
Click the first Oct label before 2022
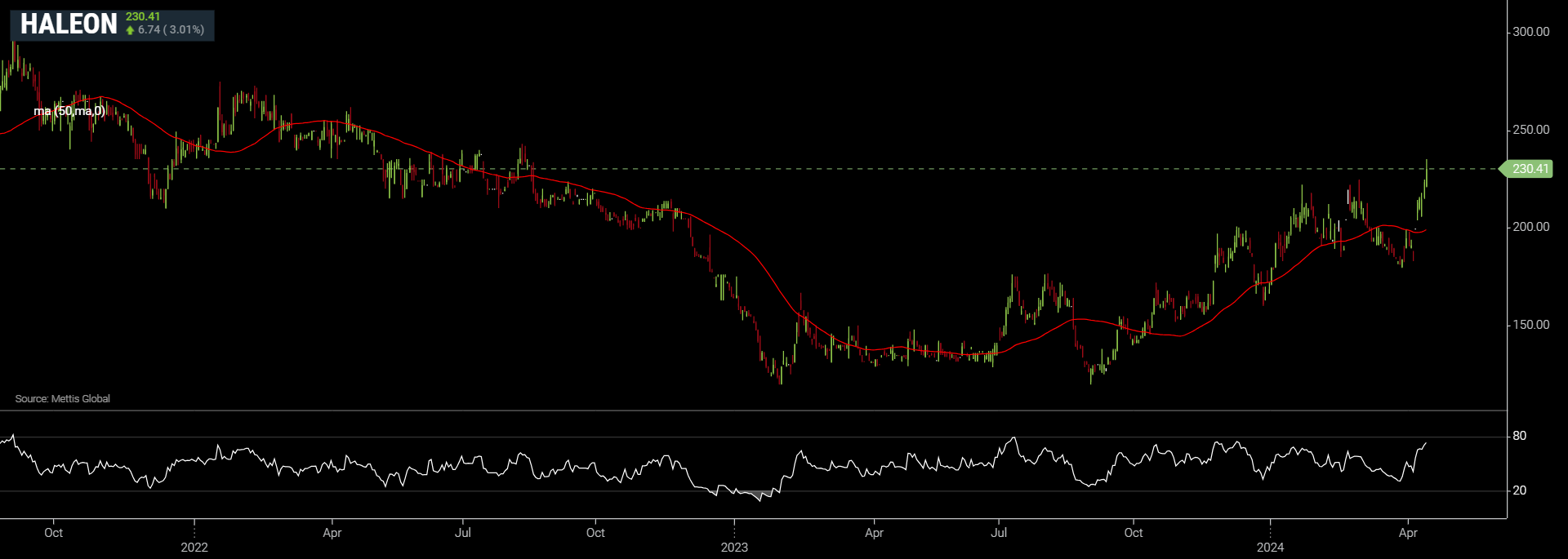tap(53, 533)
